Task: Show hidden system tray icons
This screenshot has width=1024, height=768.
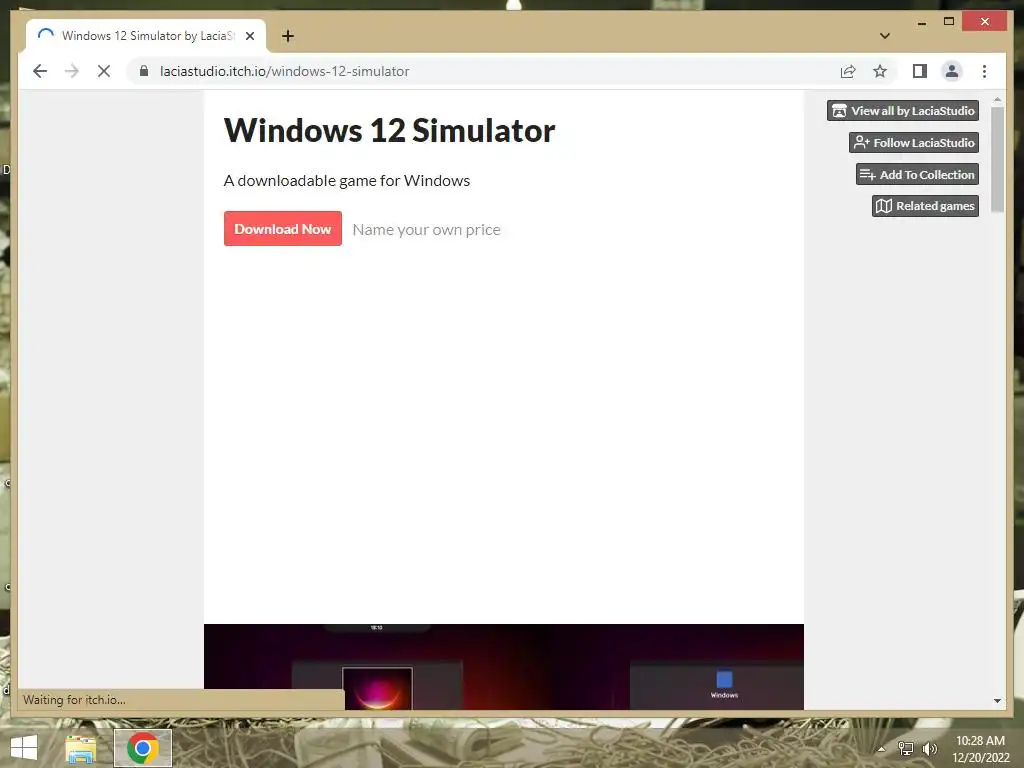Action: (x=881, y=749)
